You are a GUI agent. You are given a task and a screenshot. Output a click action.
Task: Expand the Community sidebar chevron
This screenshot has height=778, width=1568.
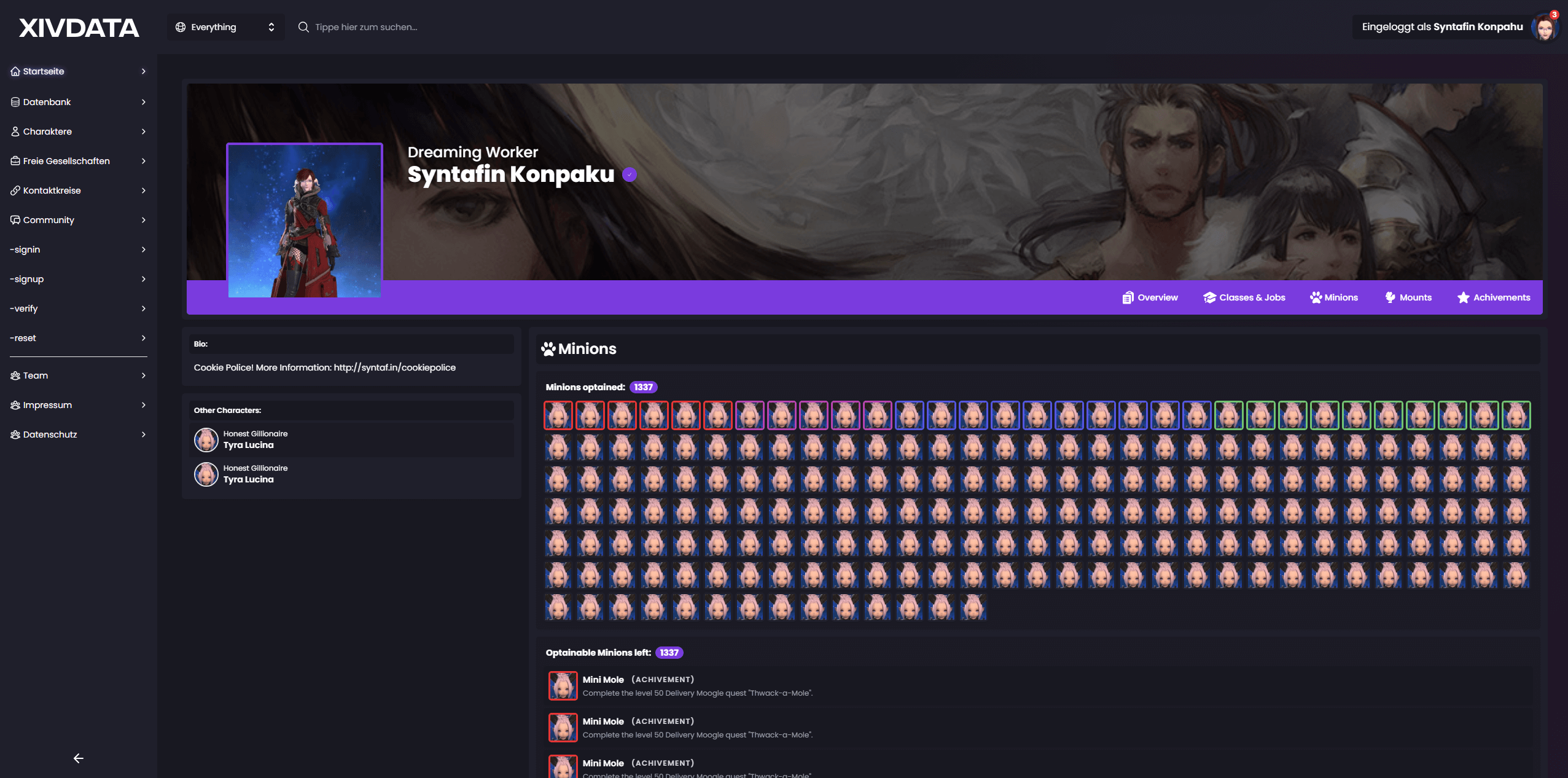(x=143, y=220)
